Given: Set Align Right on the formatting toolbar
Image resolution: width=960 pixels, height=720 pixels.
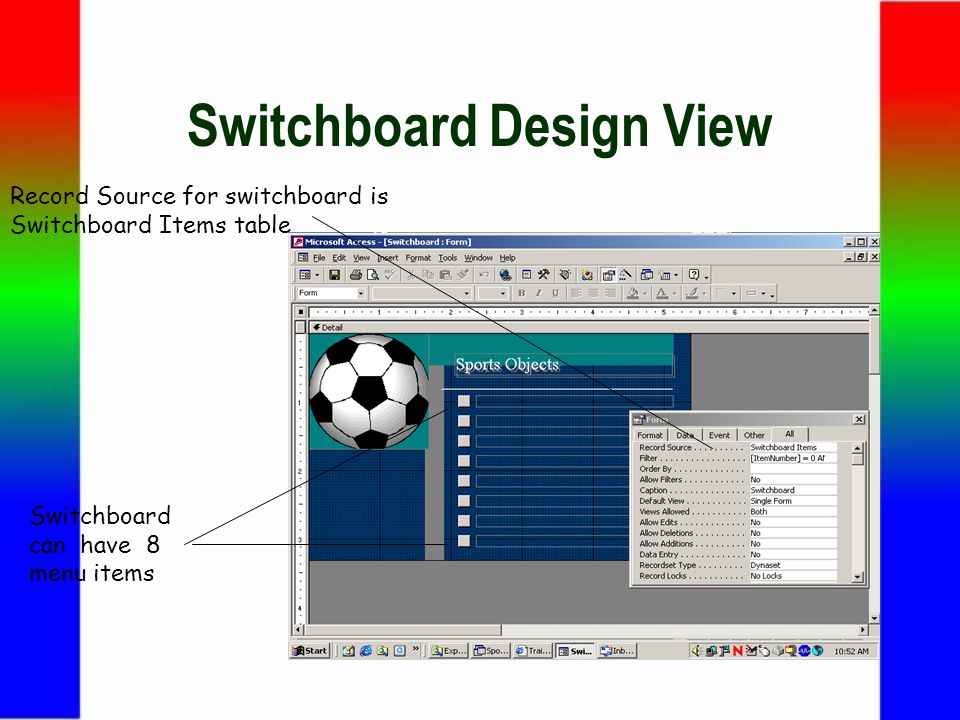Looking at the screenshot, I should 610,293.
